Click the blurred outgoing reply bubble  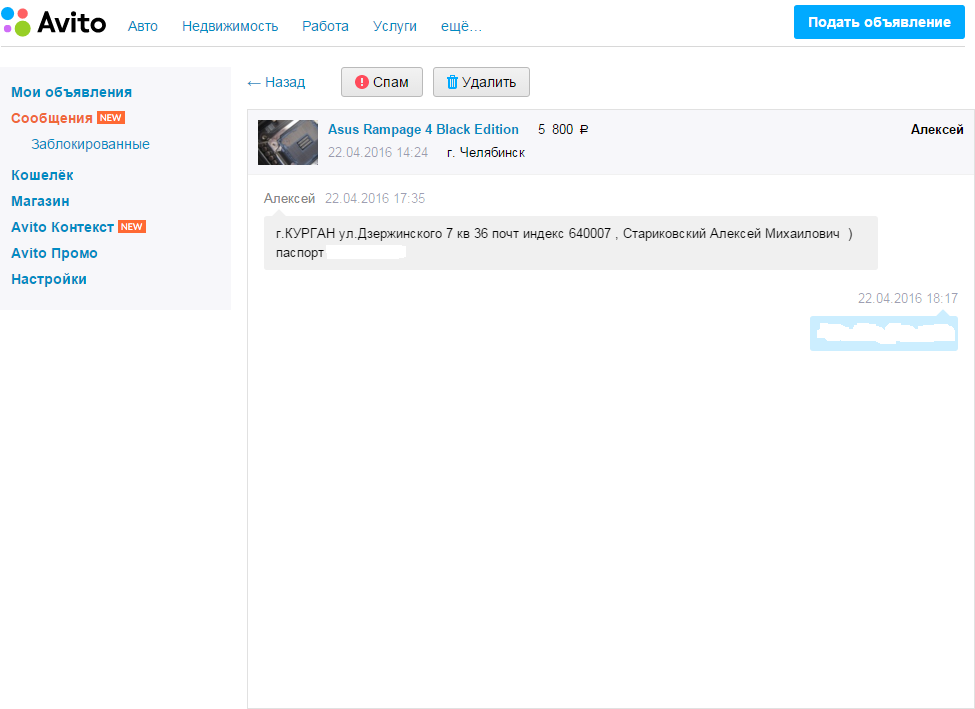click(x=884, y=334)
